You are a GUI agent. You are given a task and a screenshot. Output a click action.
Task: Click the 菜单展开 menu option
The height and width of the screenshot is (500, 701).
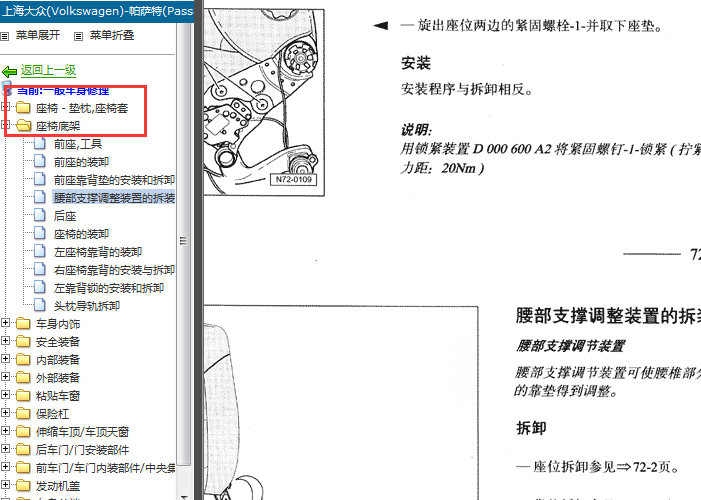coord(38,35)
